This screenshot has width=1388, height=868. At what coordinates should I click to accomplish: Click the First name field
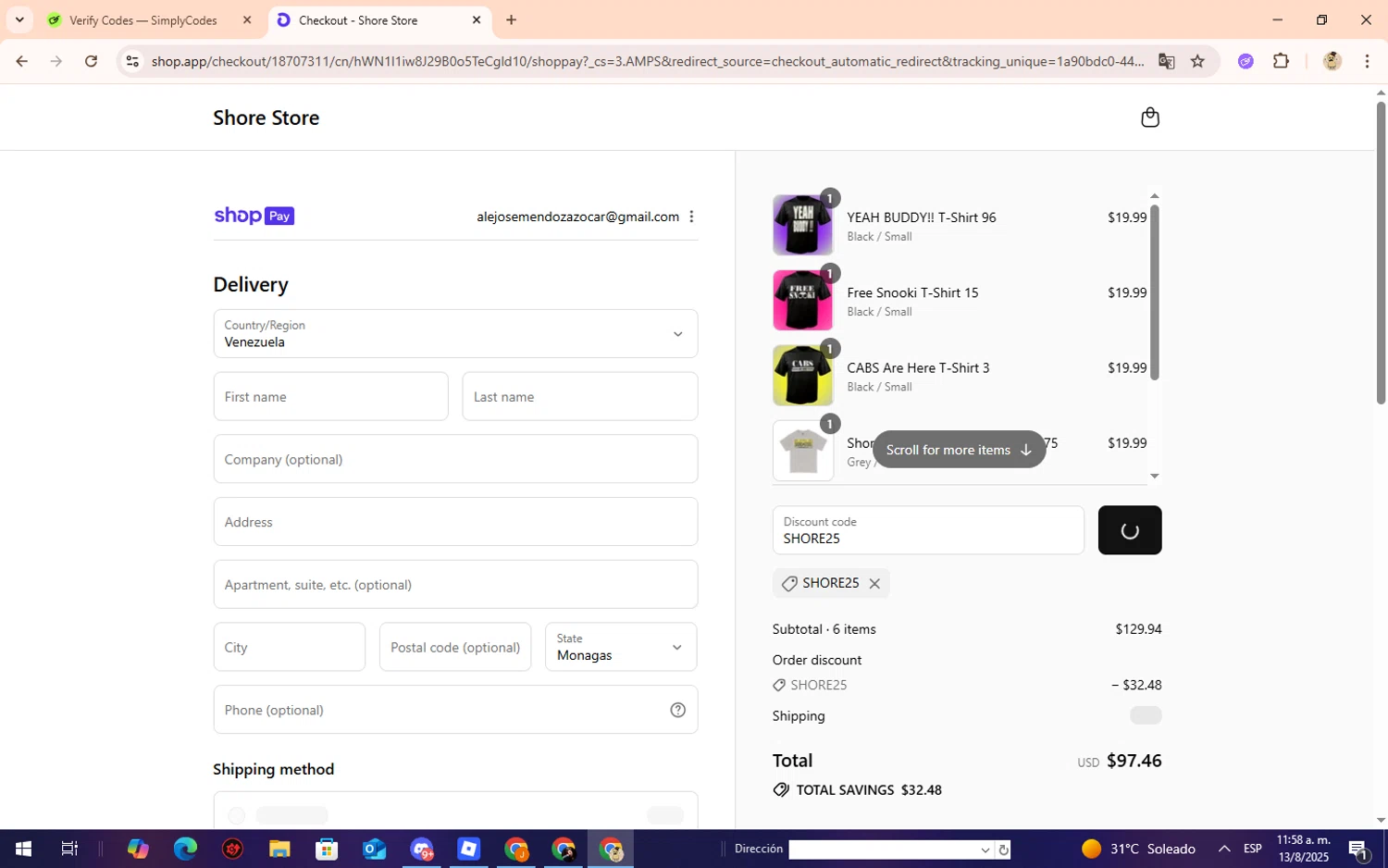[x=331, y=397]
